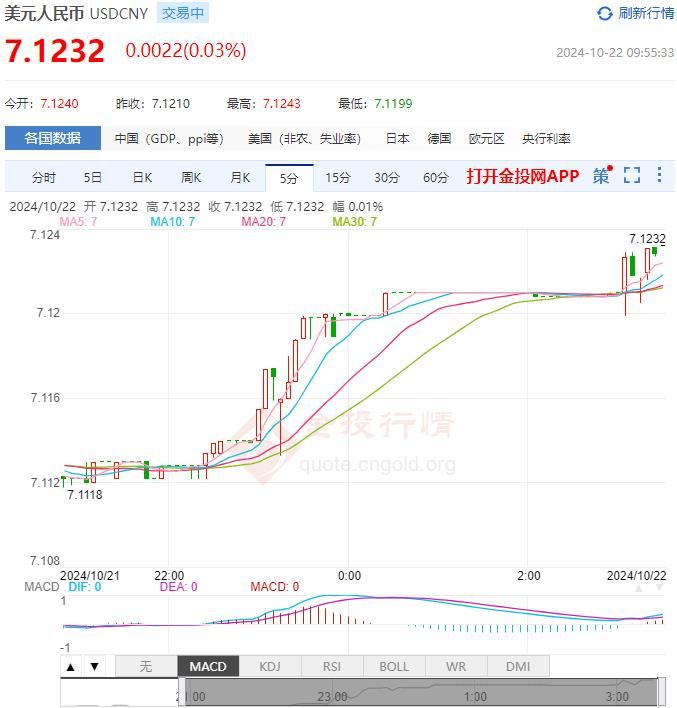Click the 0.0022(0.03%) change value
Screen dimensions: 677x708
pos(186,51)
